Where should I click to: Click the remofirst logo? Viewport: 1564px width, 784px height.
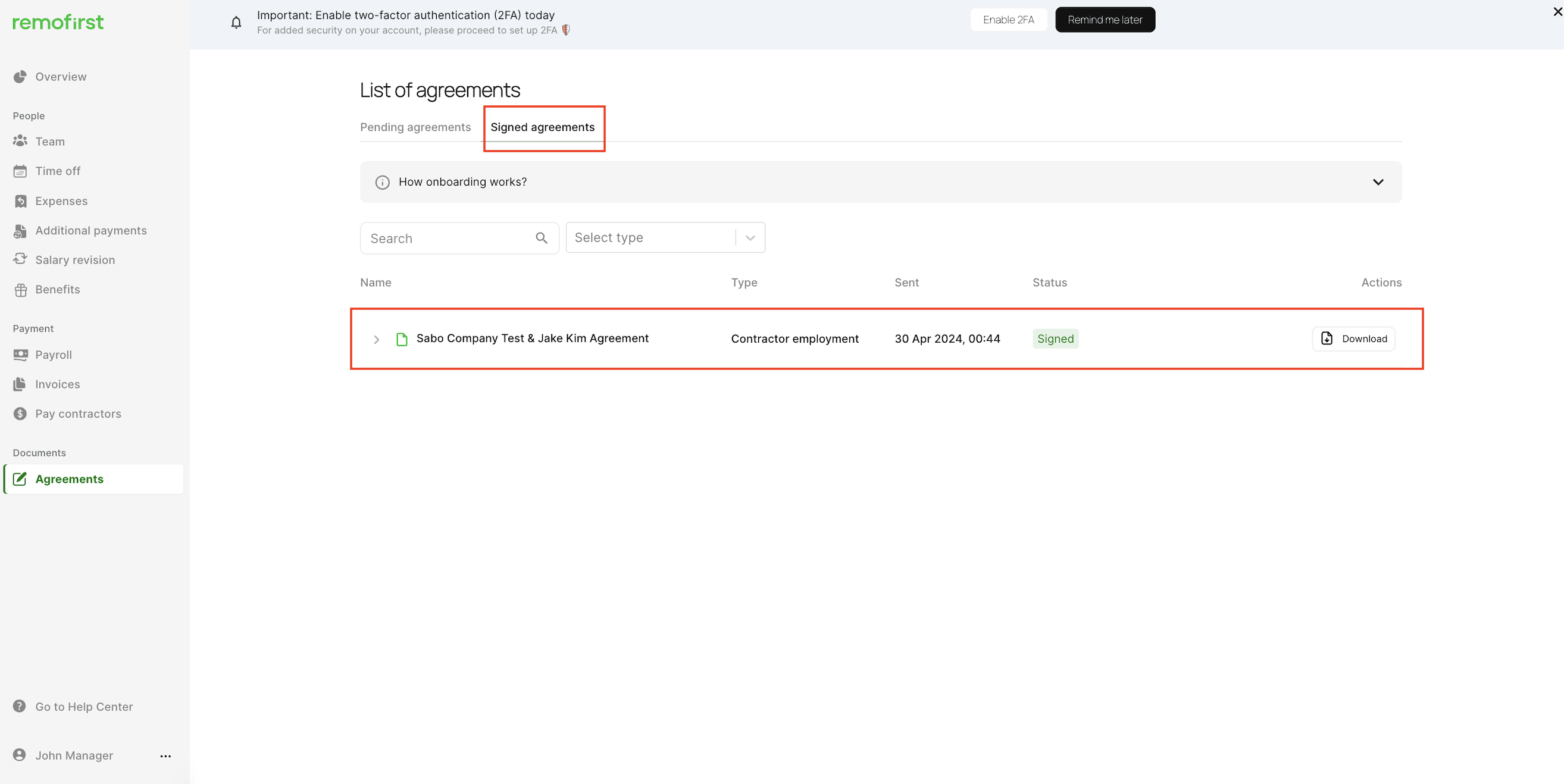click(x=58, y=23)
